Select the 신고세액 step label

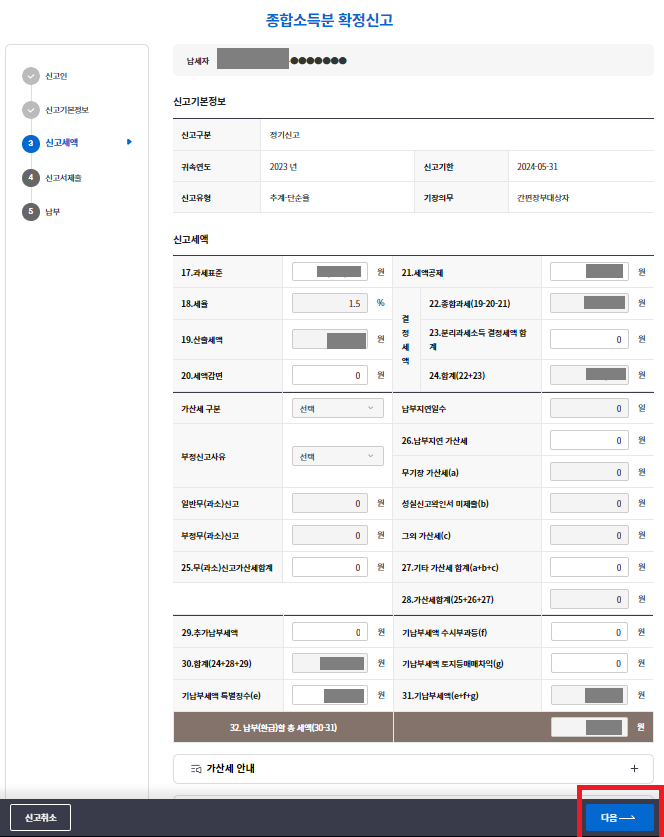tap(61, 143)
